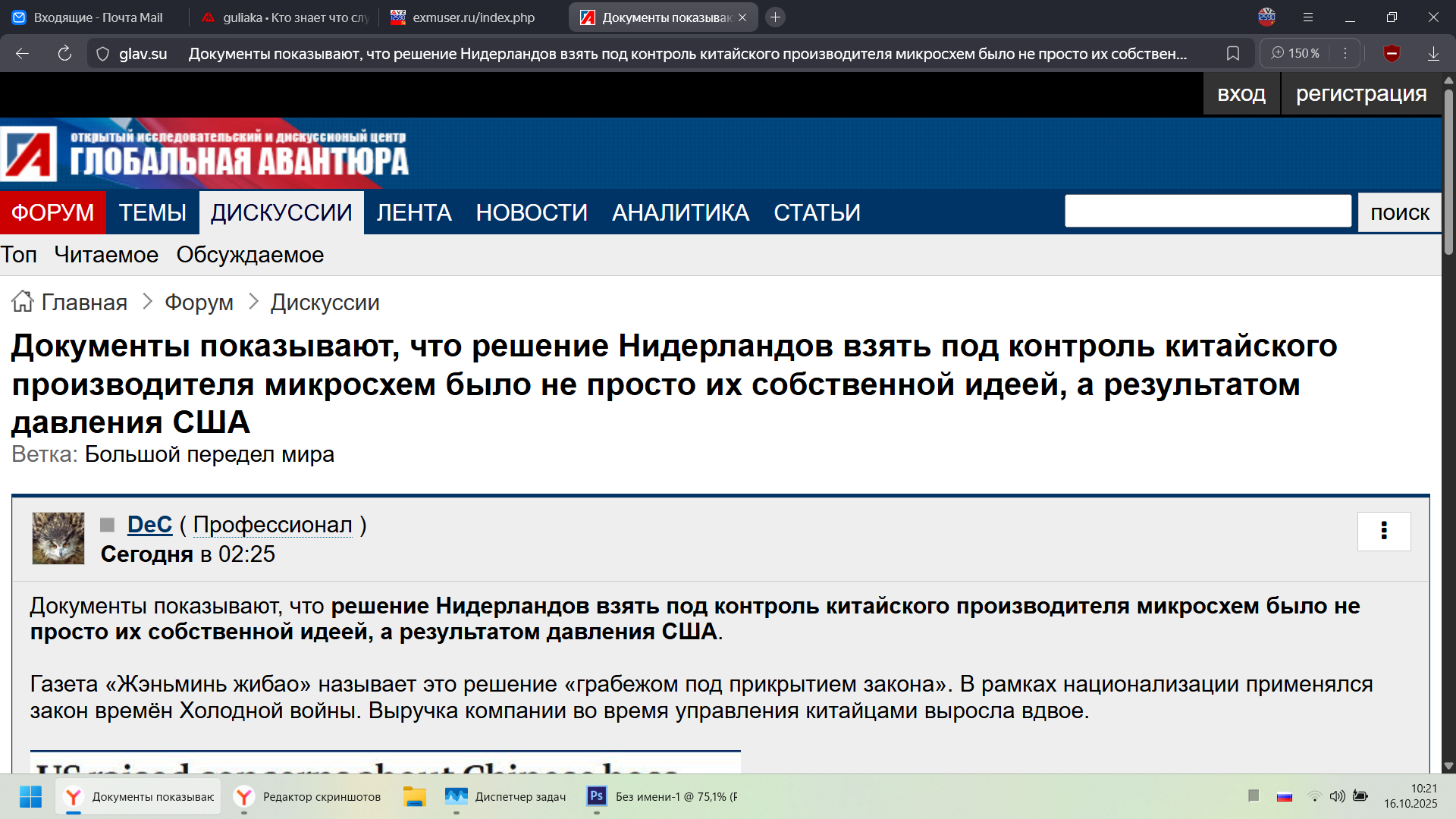Screen dimensions: 1456x819
Task: Open DeC user profile link
Action: click(149, 525)
